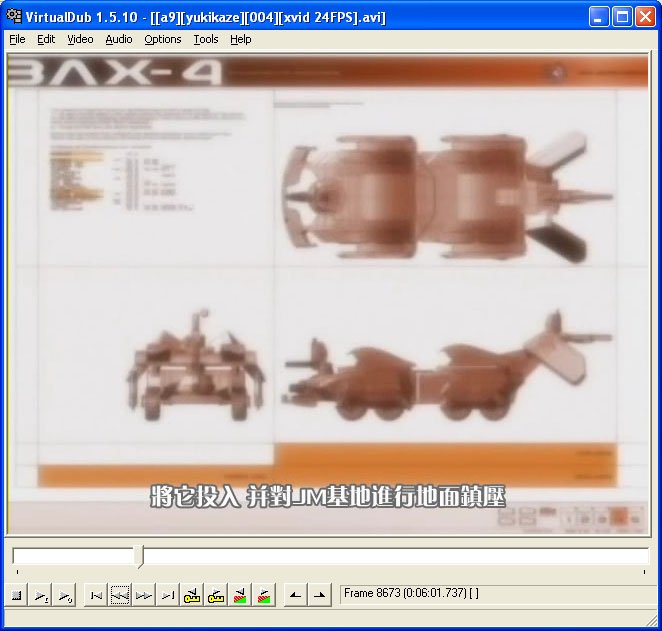Jump to the end of the video
Screen dimensions: 662x631
point(168,595)
